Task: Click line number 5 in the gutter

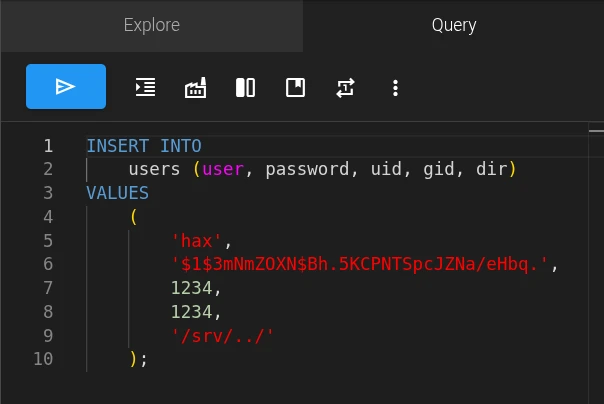Action: [x=48, y=241]
